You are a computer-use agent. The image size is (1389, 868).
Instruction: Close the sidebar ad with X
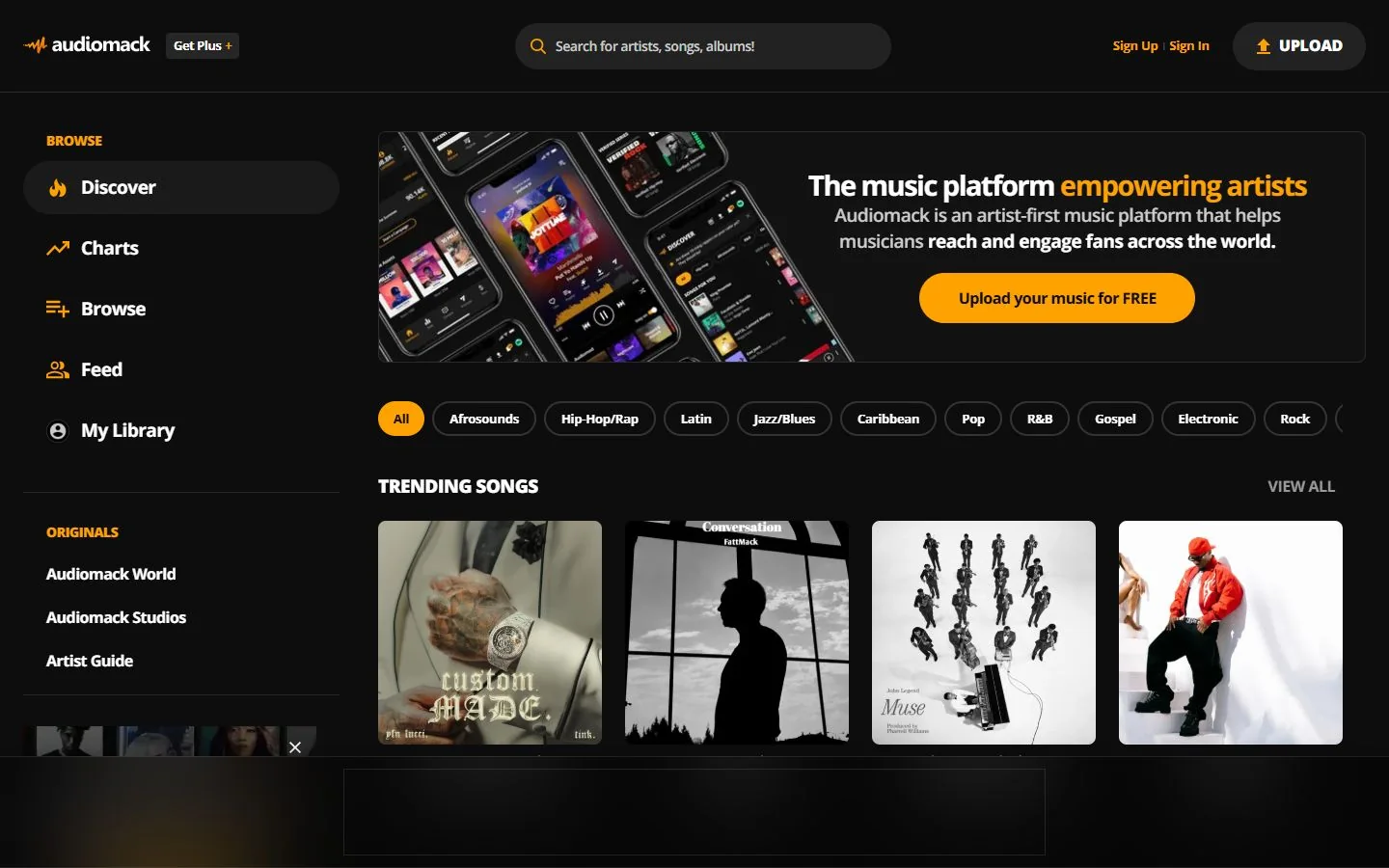point(295,747)
